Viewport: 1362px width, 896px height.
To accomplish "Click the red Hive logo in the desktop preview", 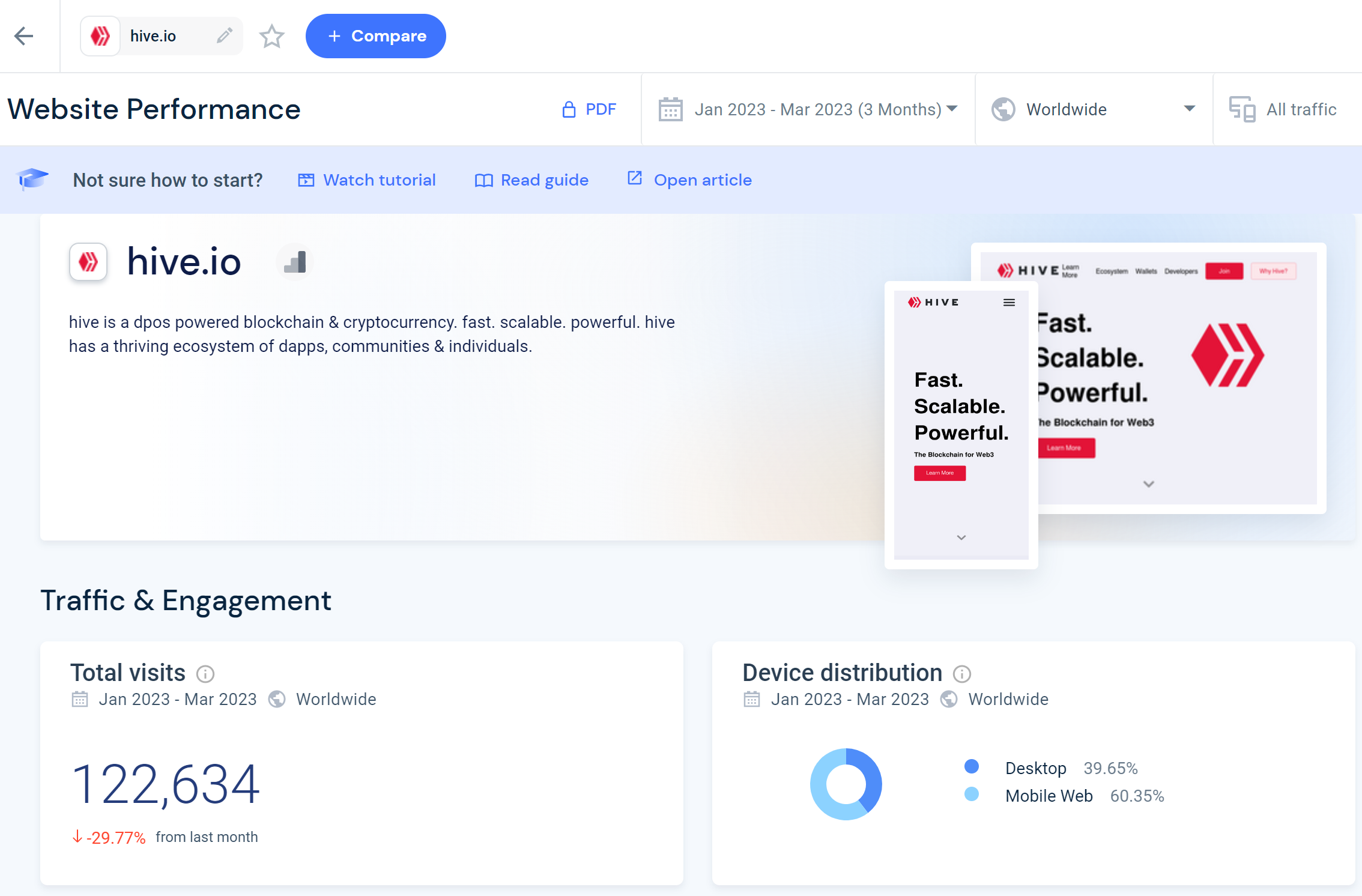I will (x=1227, y=355).
